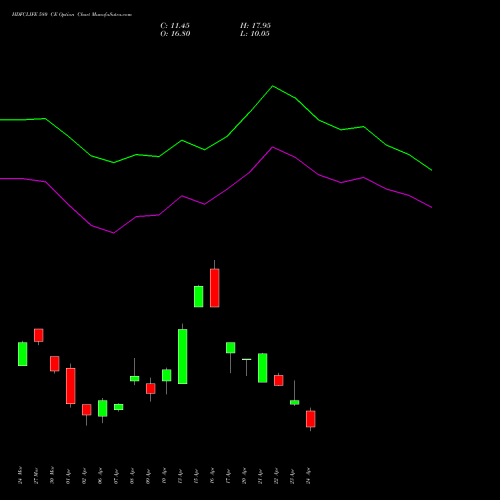Select the red candle above 09 Apr

coord(151,389)
